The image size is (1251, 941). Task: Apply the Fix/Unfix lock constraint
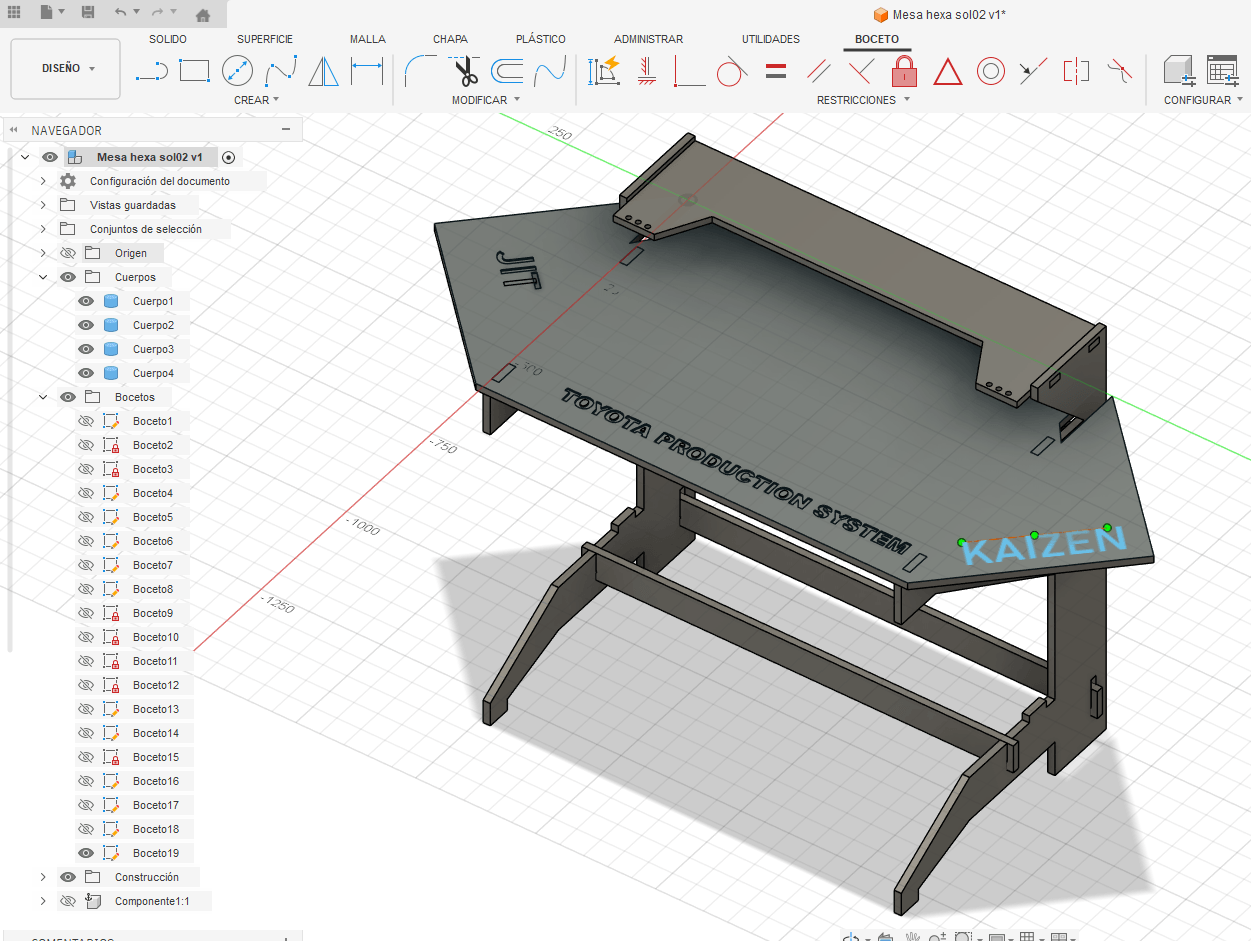tap(904, 71)
